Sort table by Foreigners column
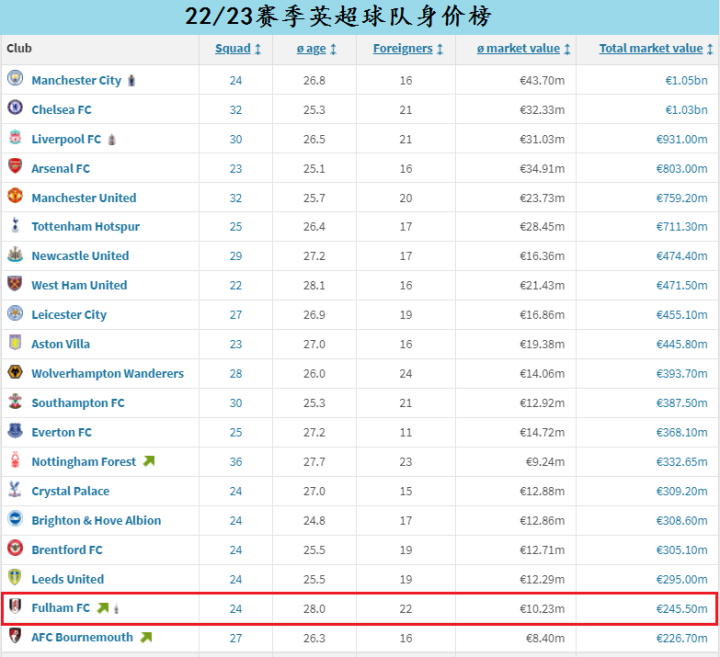The image size is (720, 657). point(408,49)
